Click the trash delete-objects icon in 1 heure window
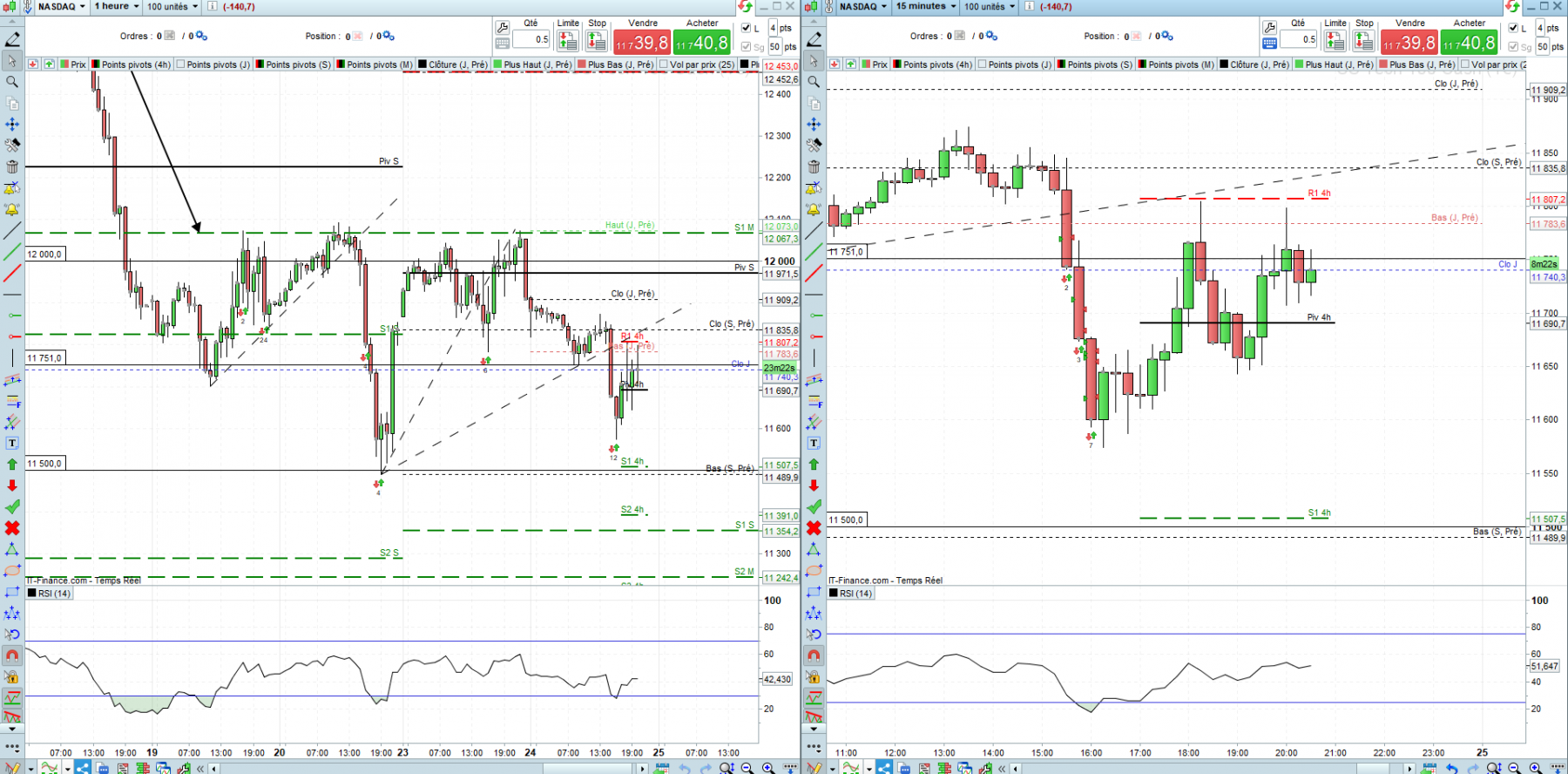The width and height of the screenshot is (1568, 774). (12, 166)
